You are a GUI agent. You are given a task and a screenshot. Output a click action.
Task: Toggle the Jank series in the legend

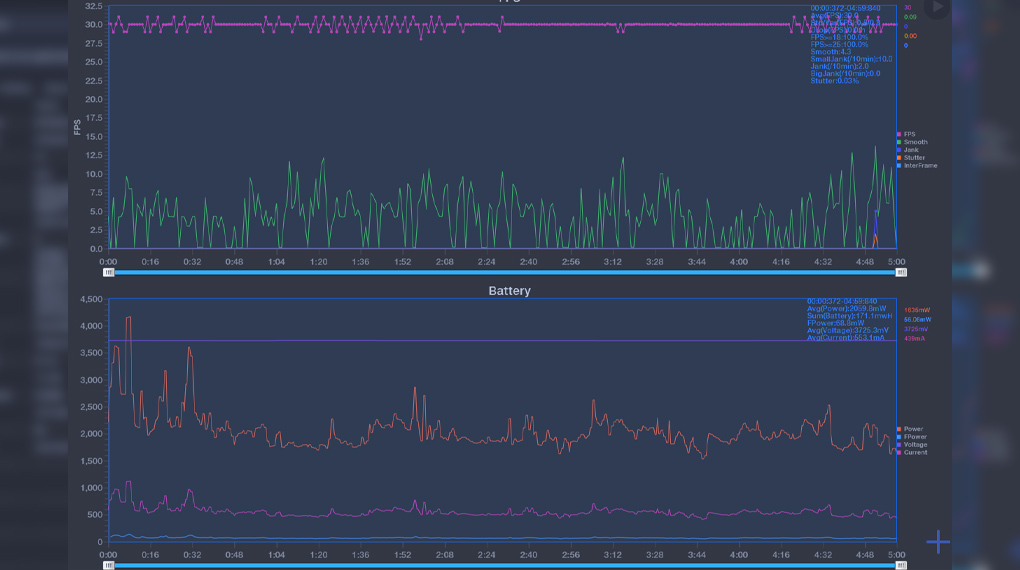(907, 150)
